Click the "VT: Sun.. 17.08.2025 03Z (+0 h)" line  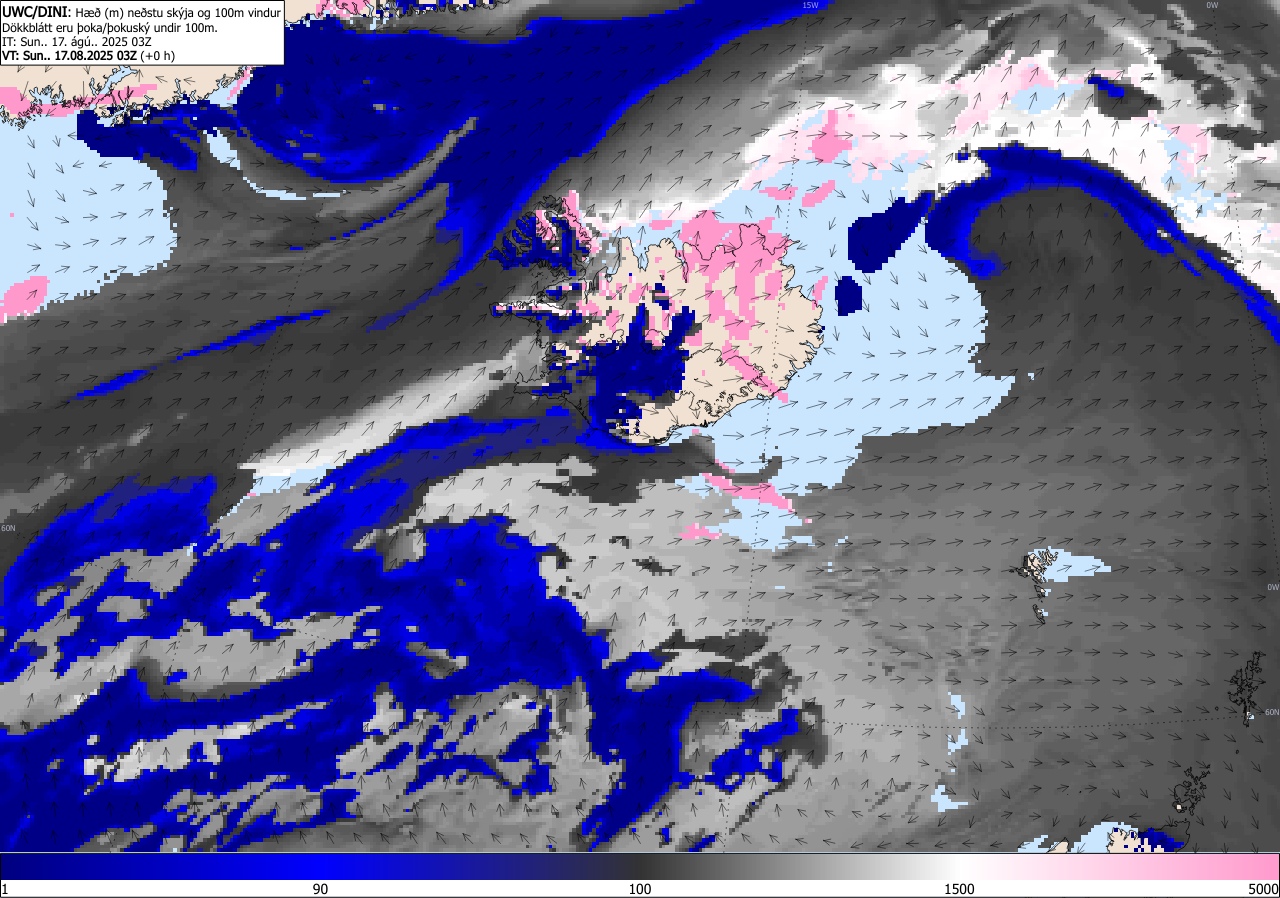tap(88, 56)
